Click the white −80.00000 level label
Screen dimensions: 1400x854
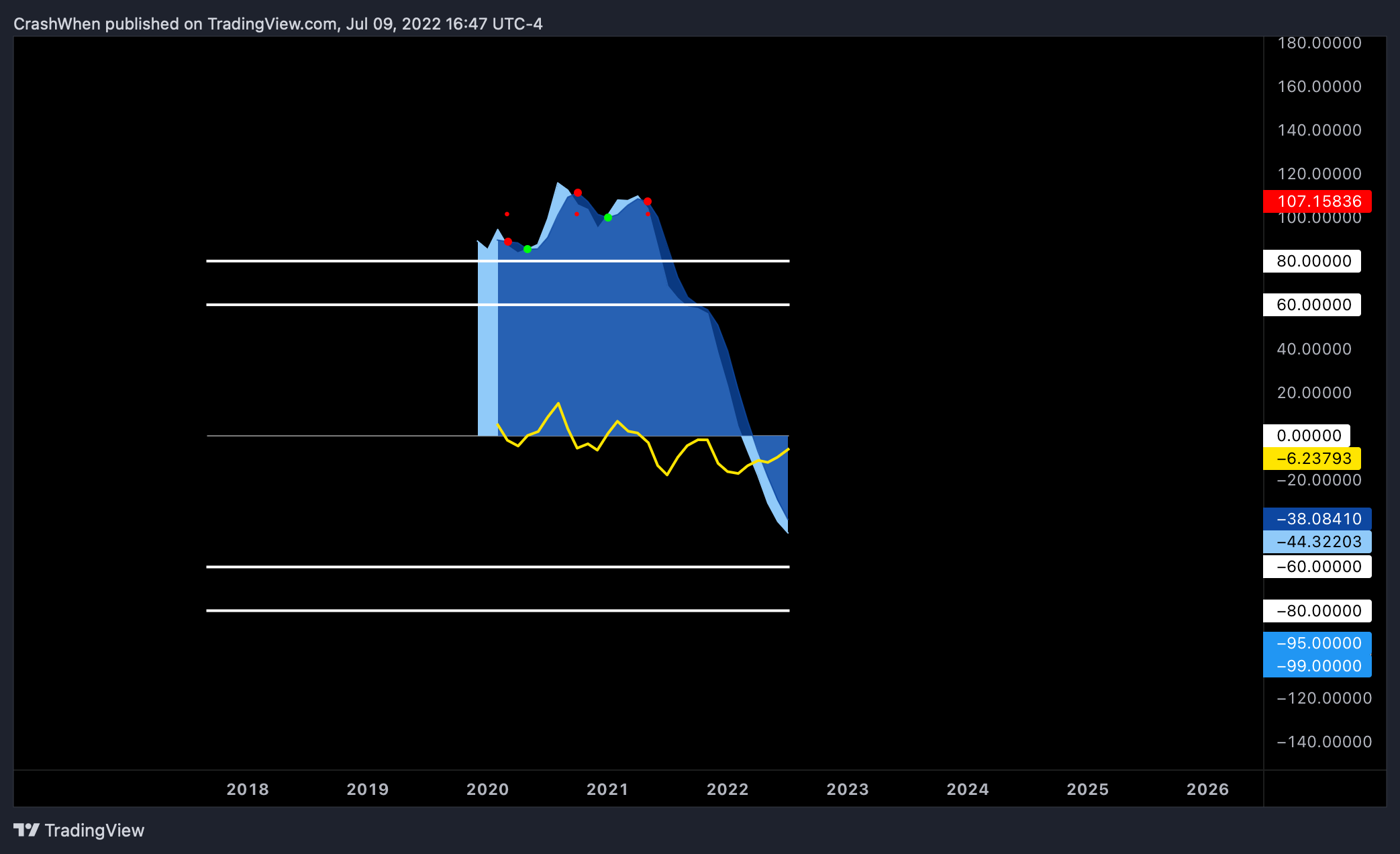click(1317, 611)
